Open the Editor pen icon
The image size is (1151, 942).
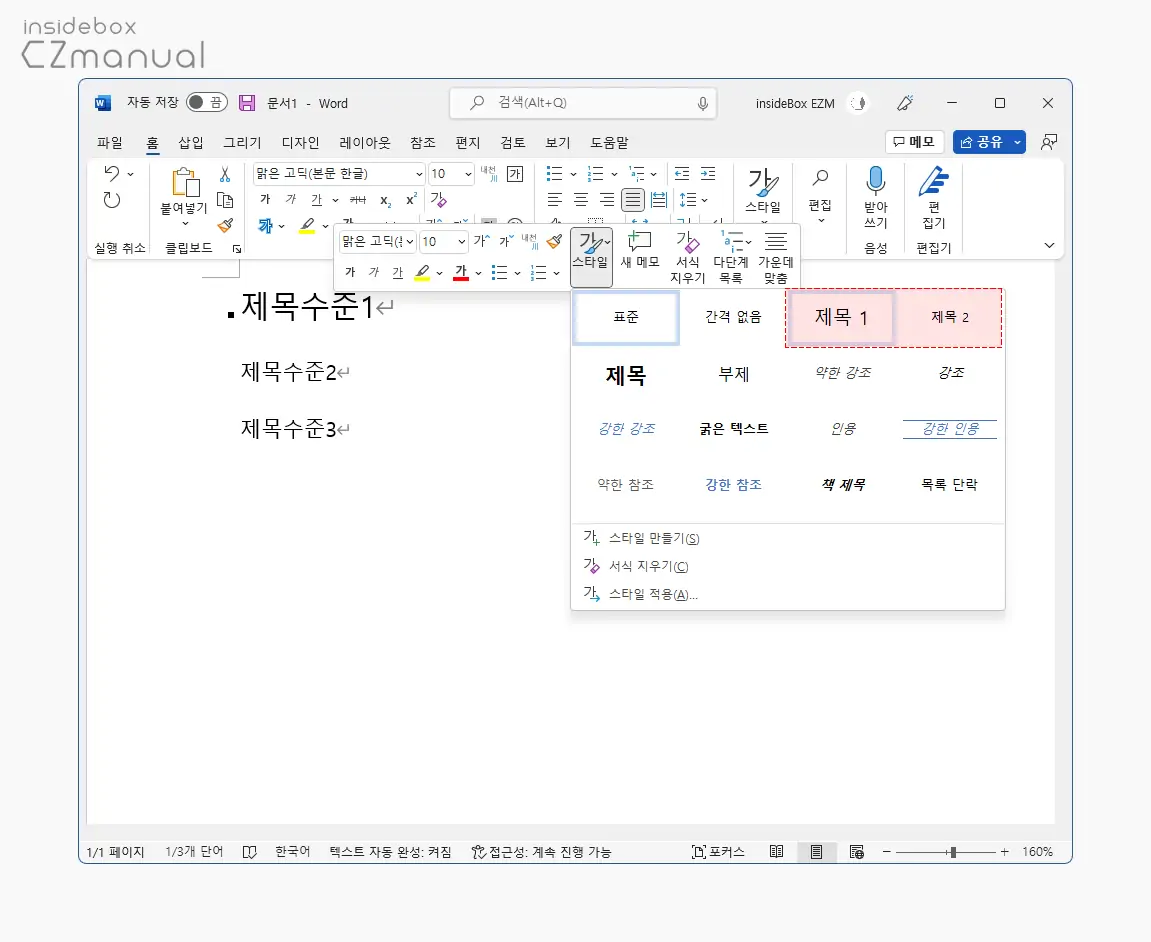(x=933, y=181)
